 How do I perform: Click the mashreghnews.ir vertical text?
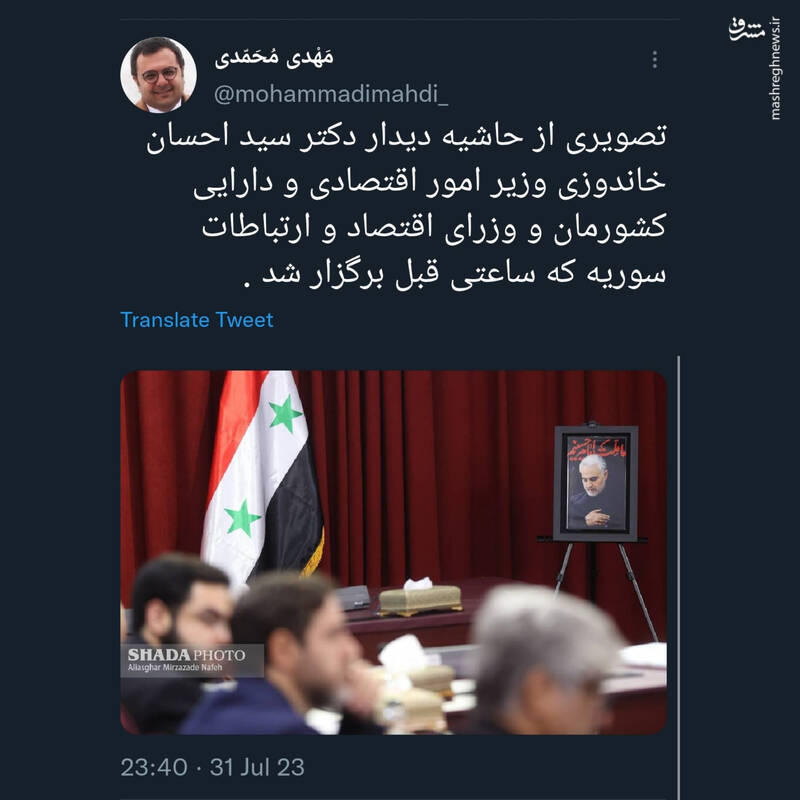pos(776,69)
